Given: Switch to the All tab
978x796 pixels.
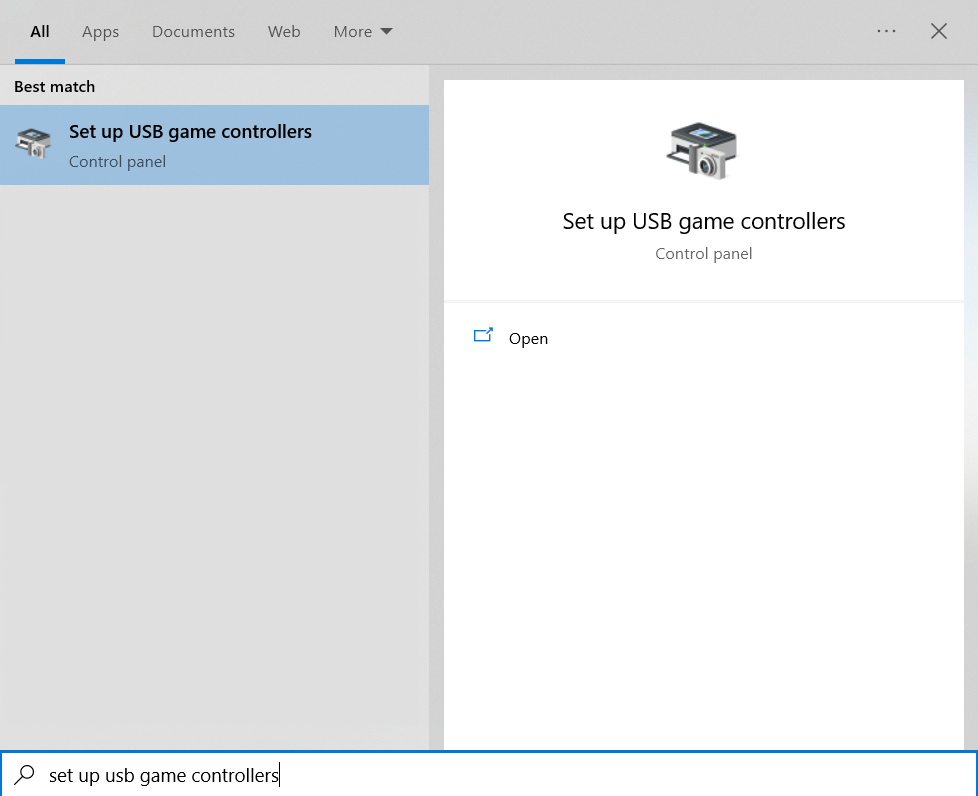Looking at the screenshot, I should pyautogui.click(x=40, y=32).
